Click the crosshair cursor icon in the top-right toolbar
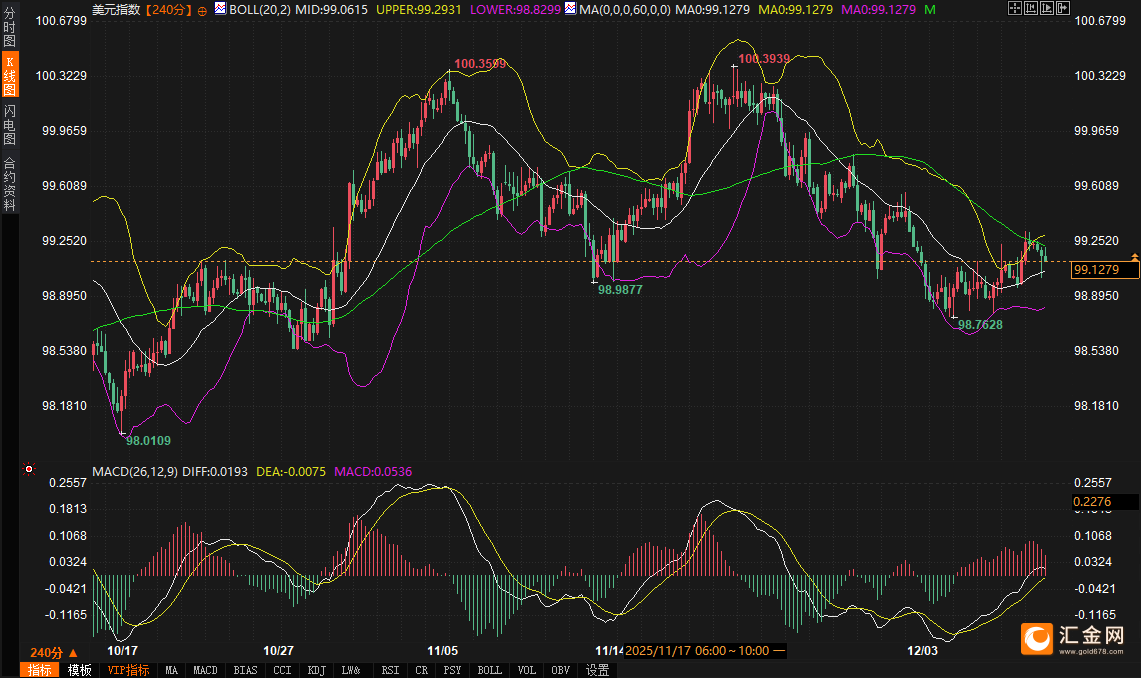The height and width of the screenshot is (678, 1141). click(x=1015, y=9)
